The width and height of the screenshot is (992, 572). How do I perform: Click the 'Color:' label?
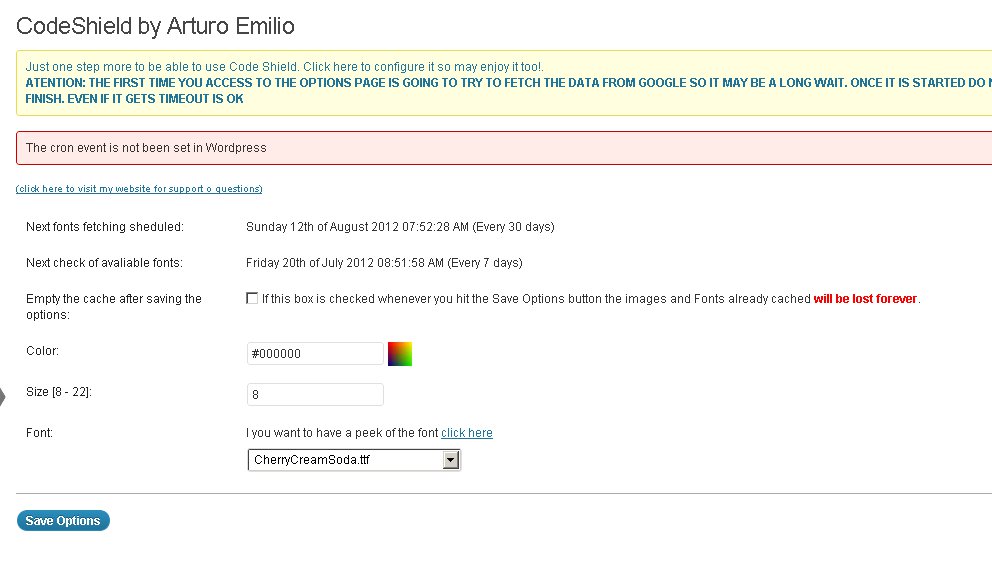tap(42, 351)
